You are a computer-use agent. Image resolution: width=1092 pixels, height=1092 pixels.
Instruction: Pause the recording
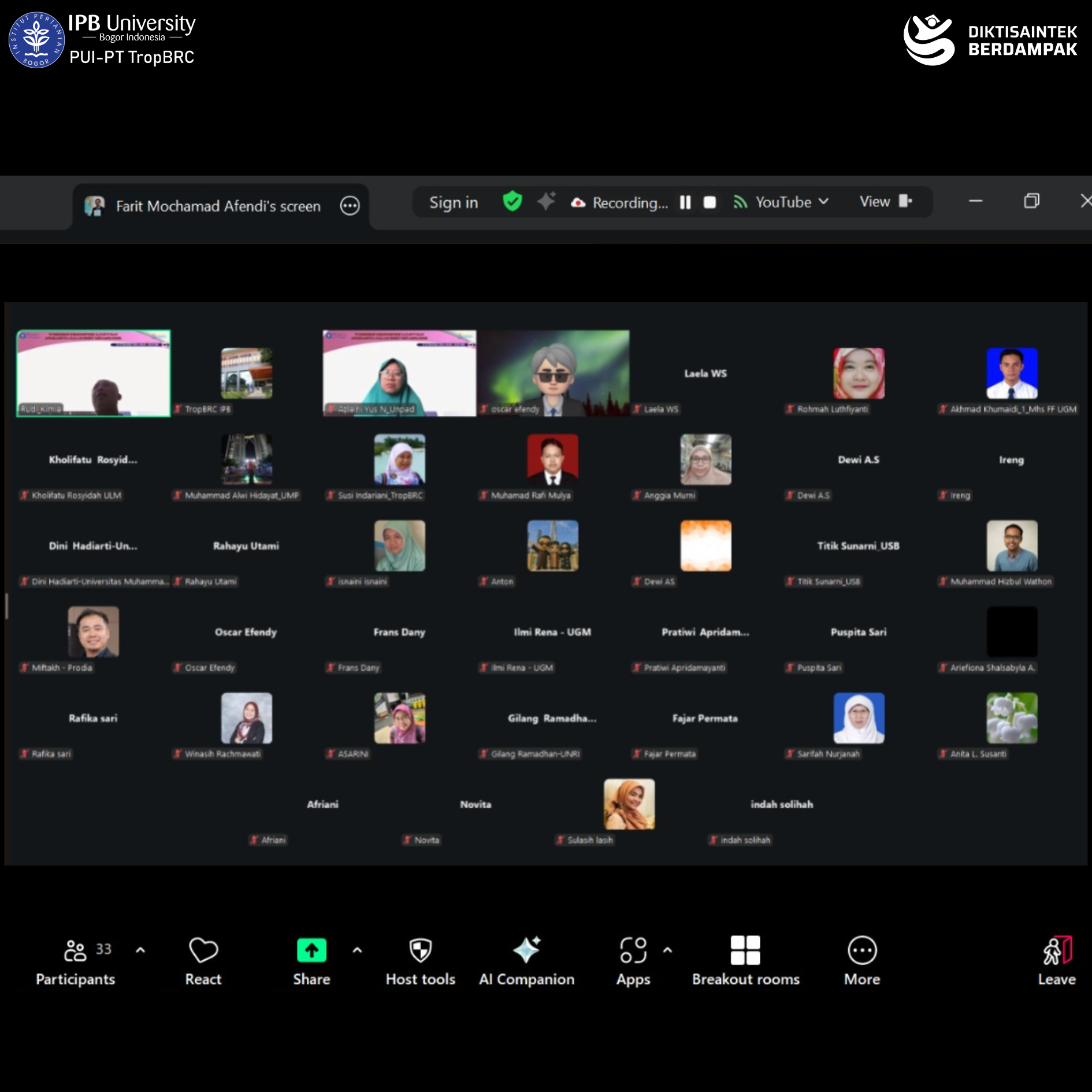pos(685,202)
